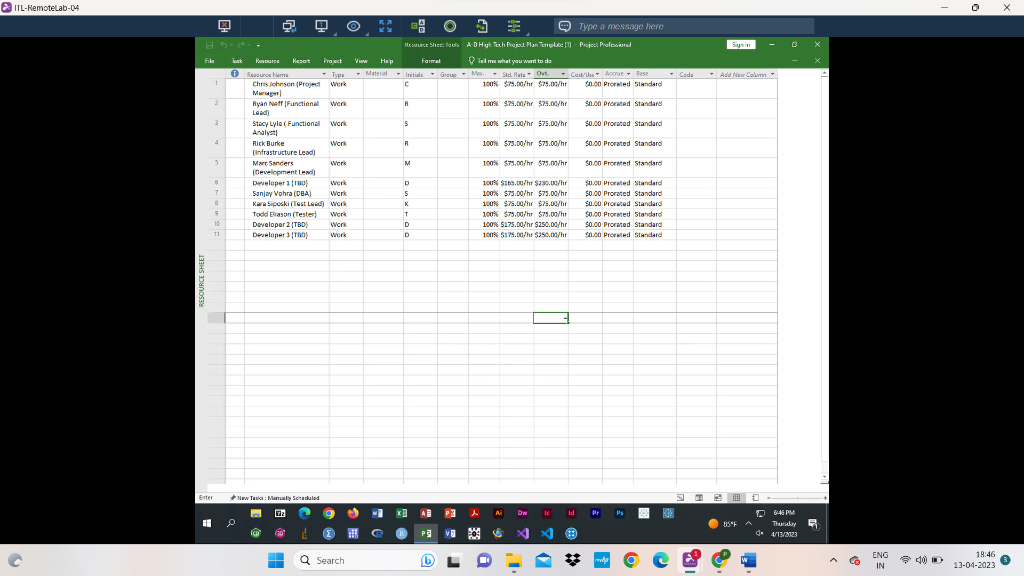Open the Initials column filter dropdown
Image resolution: width=1024 pixels, height=576 pixels.
tap(432, 74)
